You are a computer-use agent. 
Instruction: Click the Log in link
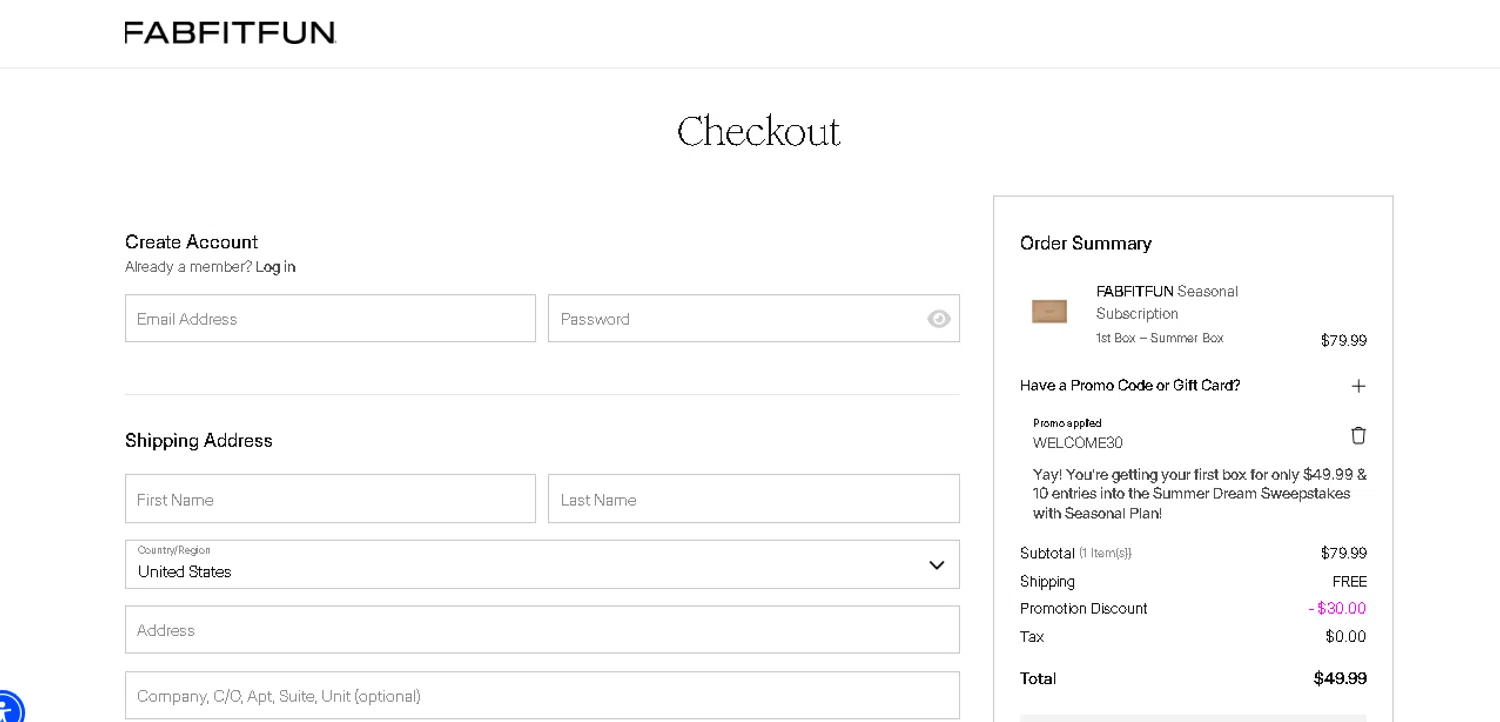[275, 267]
